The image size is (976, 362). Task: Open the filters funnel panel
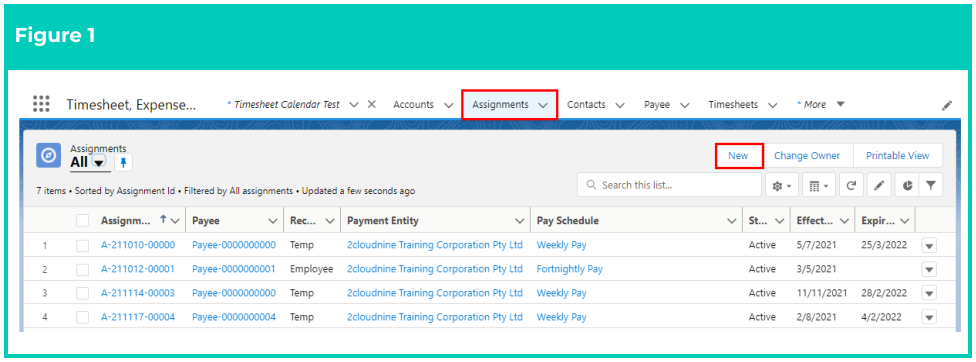[931, 185]
